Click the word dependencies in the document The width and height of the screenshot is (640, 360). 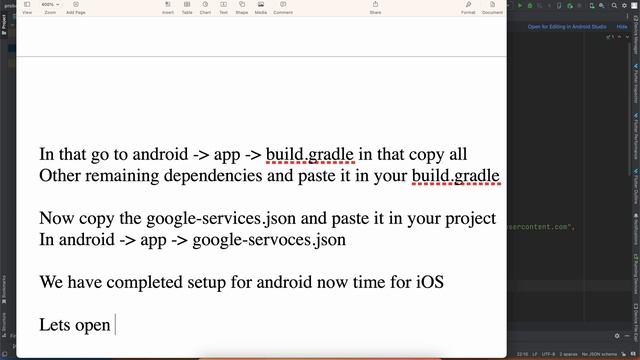pyautogui.click(x=213, y=176)
